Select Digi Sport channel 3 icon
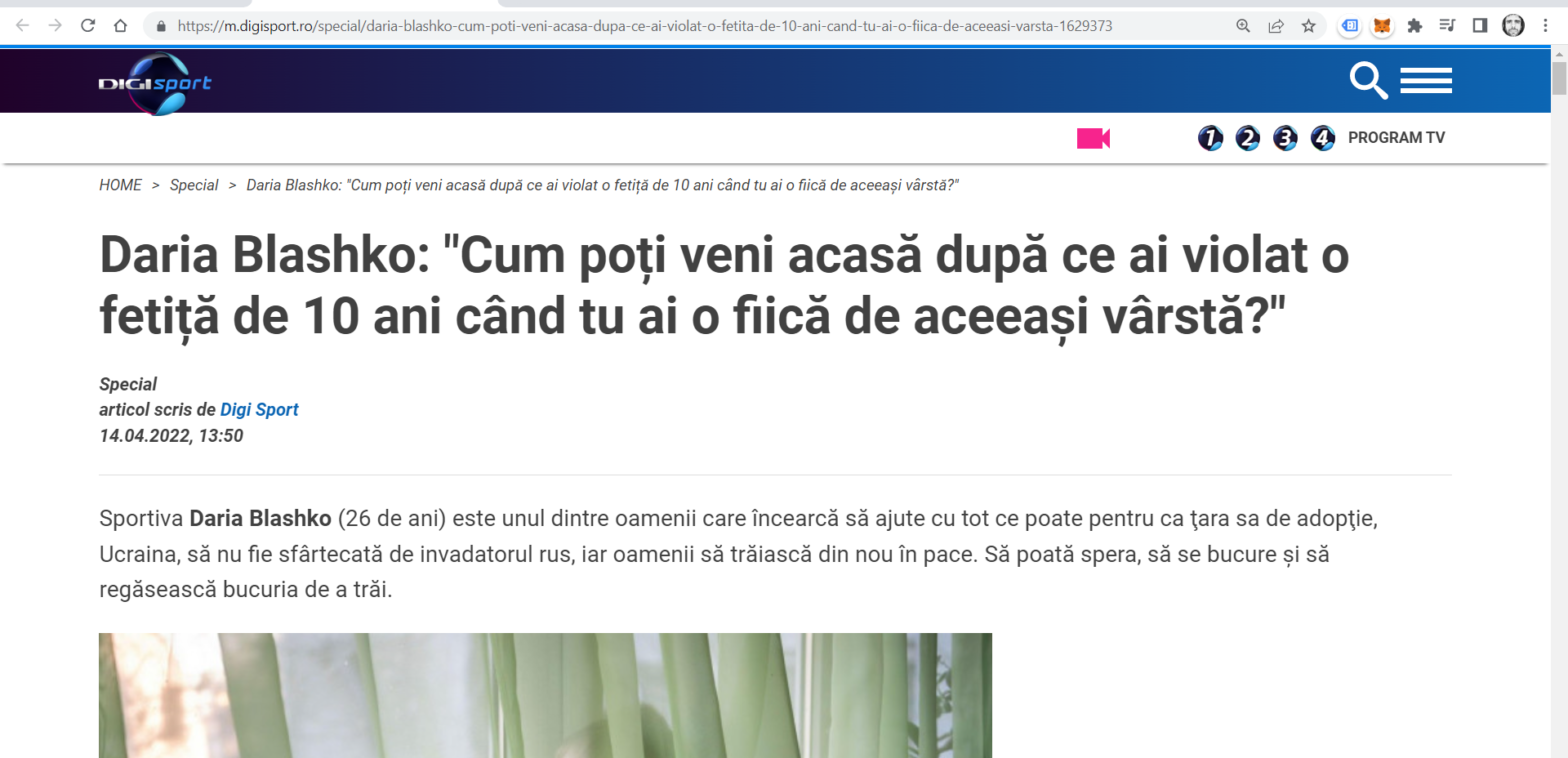The width and height of the screenshot is (1568, 758). tap(1285, 138)
